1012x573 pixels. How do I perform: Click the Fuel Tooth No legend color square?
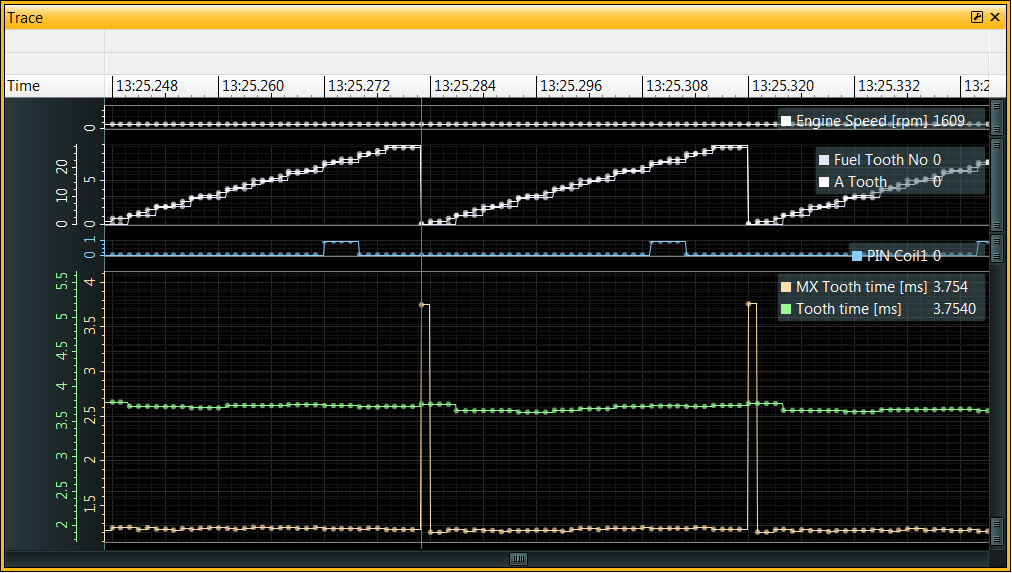pyautogui.click(x=824, y=160)
